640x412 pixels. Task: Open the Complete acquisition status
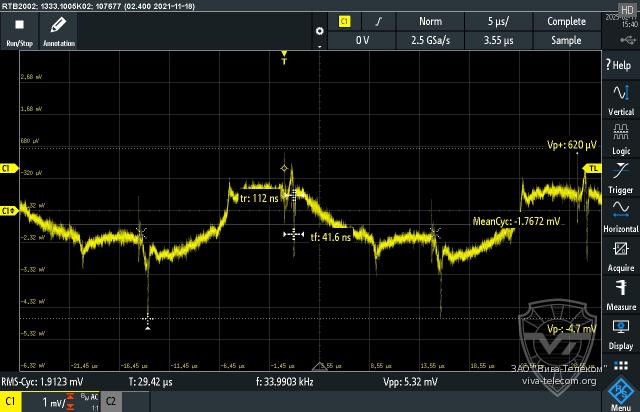point(567,21)
